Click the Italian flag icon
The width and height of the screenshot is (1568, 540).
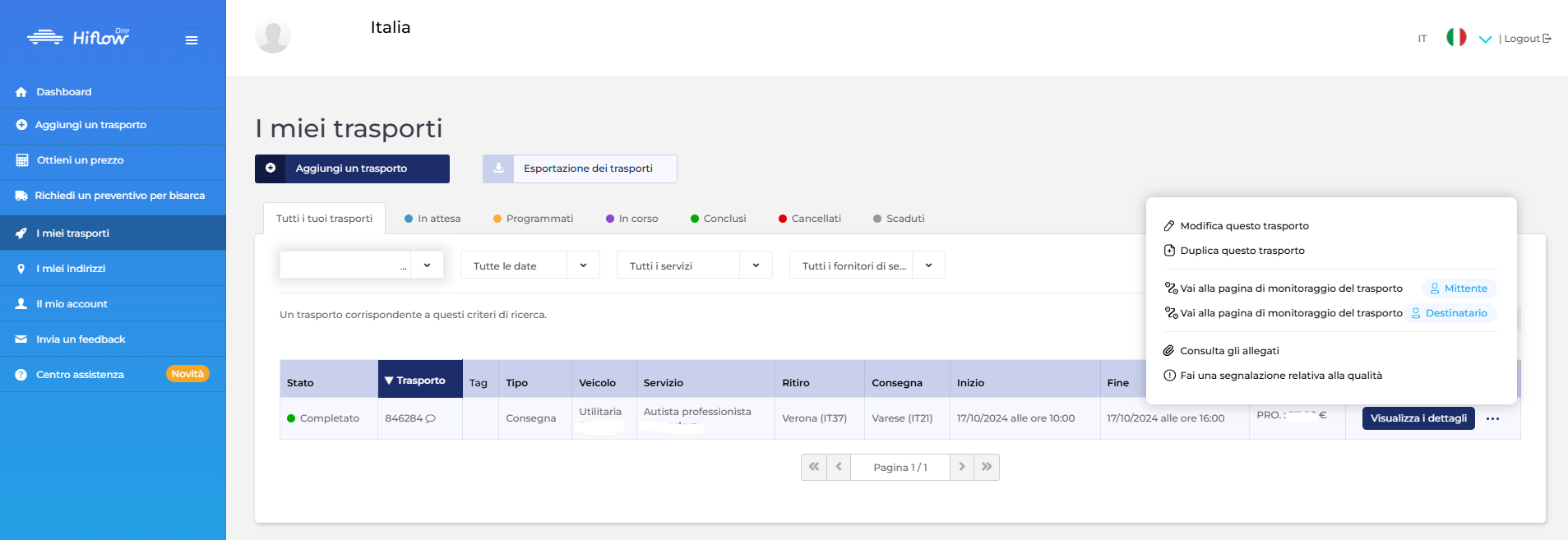pos(1456,37)
